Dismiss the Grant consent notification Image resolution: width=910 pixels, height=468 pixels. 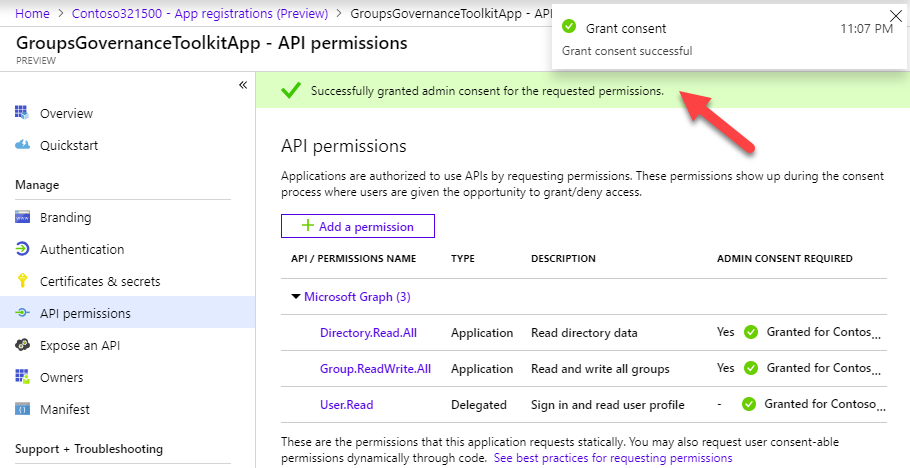894,15
